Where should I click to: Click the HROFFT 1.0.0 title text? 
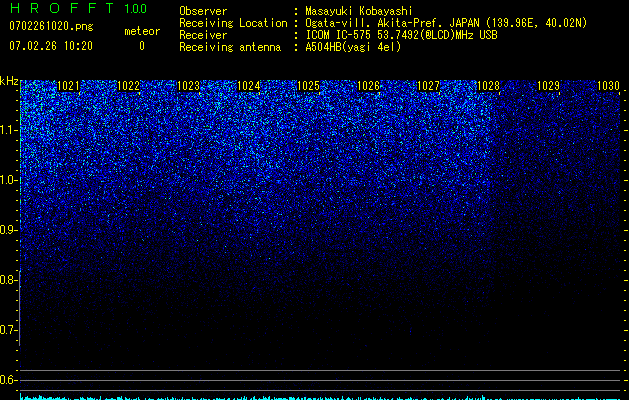click(78, 8)
